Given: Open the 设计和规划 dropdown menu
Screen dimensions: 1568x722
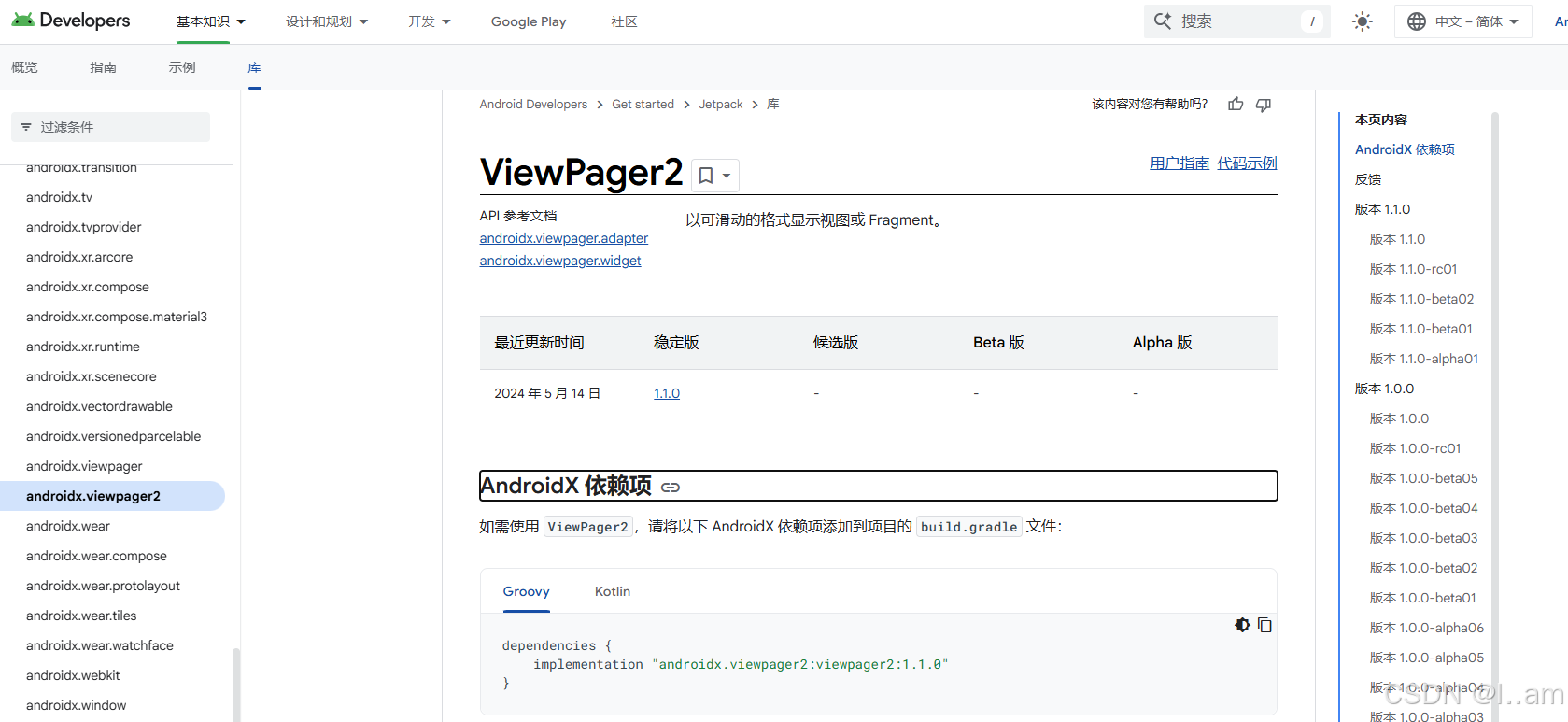Looking at the screenshot, I should [x=327, y=21].
